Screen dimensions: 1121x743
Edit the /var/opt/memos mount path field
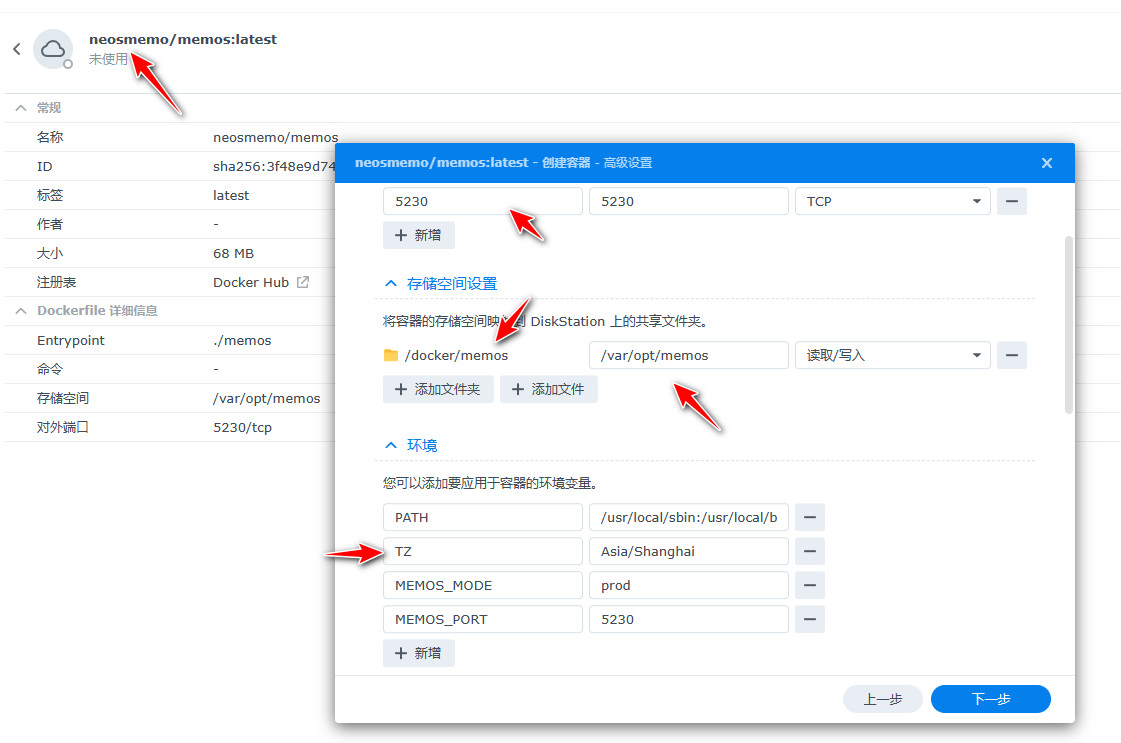click(x=688, y=355)
